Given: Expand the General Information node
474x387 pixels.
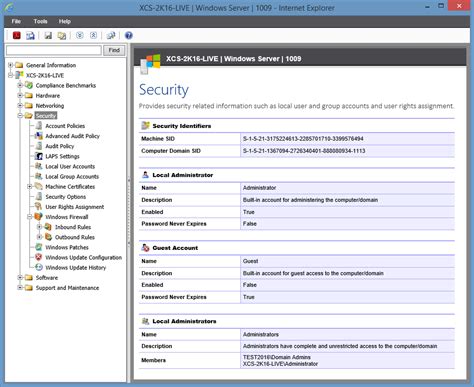Looking at the screenshot, I should [11, 65].
